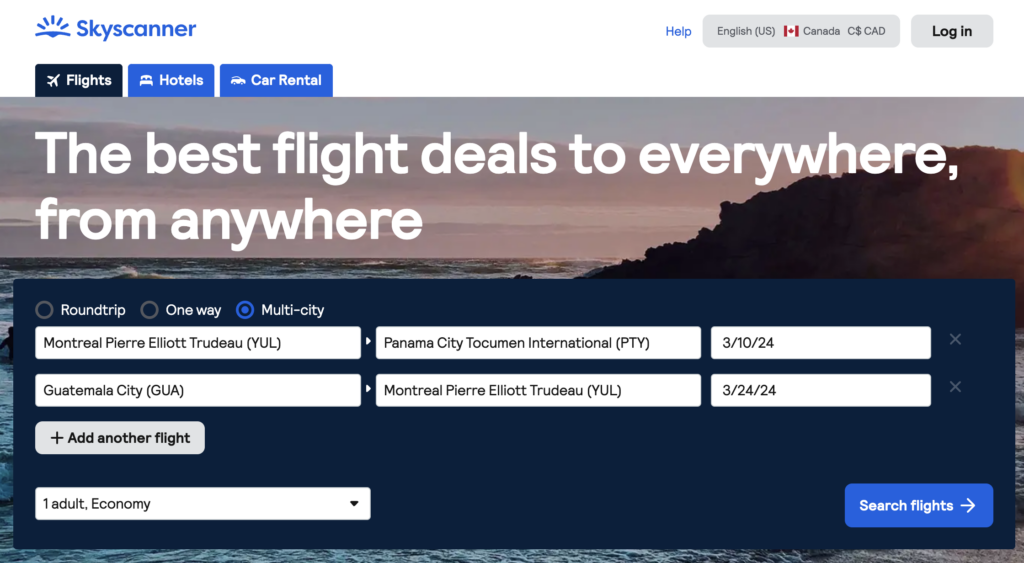The width and height of the screenshot is (1024, 563).
Task: Click the Skyscanner logo
Action: pyautogui.click(x=115, y=29)
